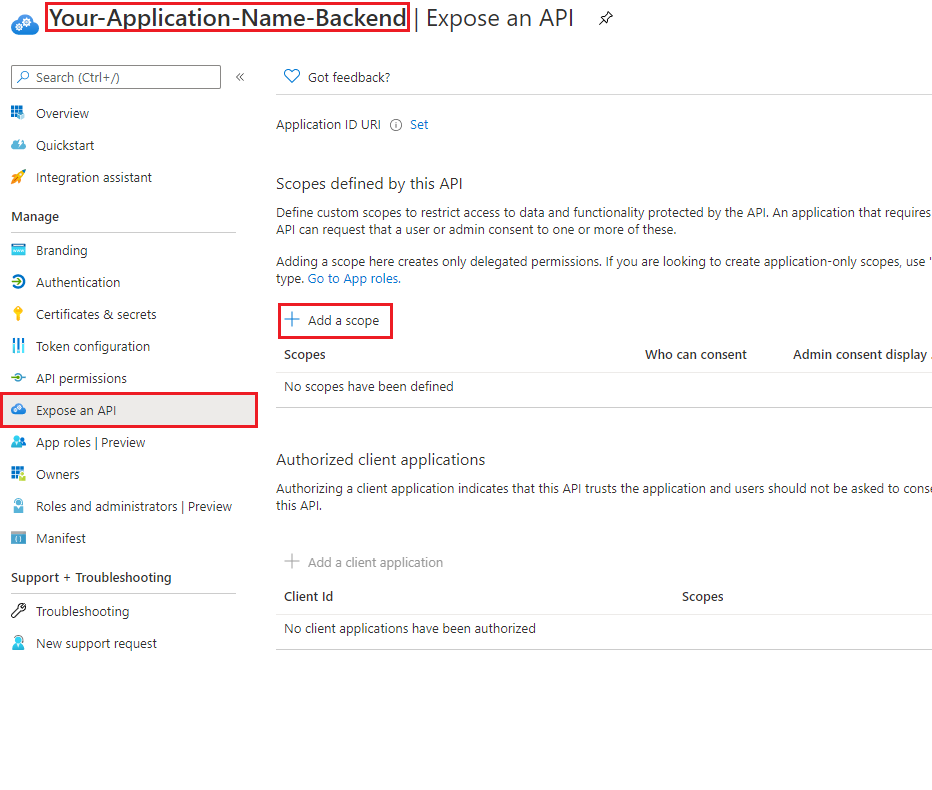Click the Application ID URI info icon
932x790 pixels.
[x=396, y=125]
